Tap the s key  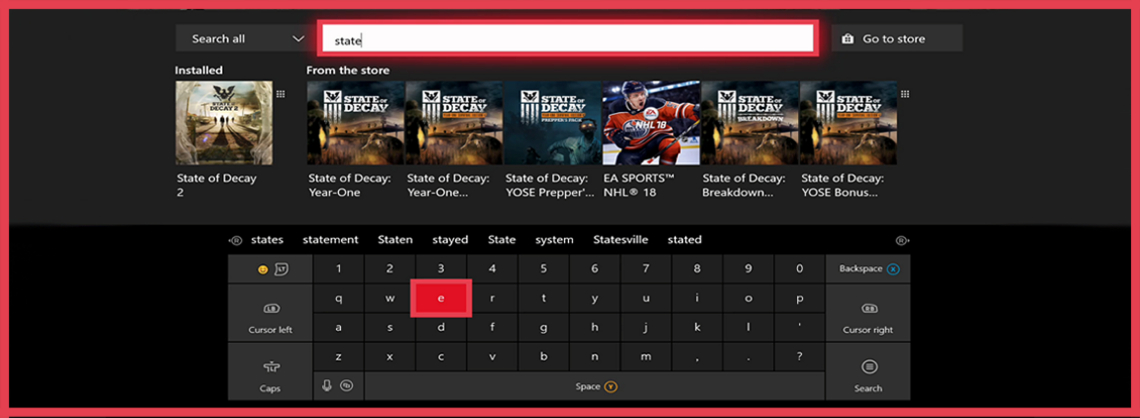[390, 327]
